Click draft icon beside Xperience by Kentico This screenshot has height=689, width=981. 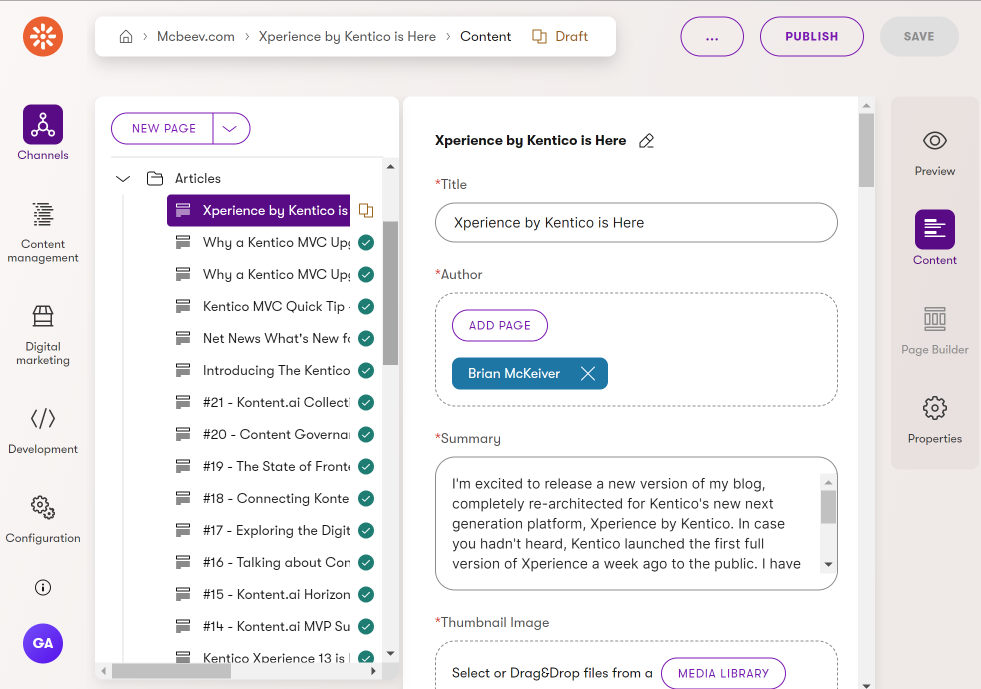tap(366, 210)
